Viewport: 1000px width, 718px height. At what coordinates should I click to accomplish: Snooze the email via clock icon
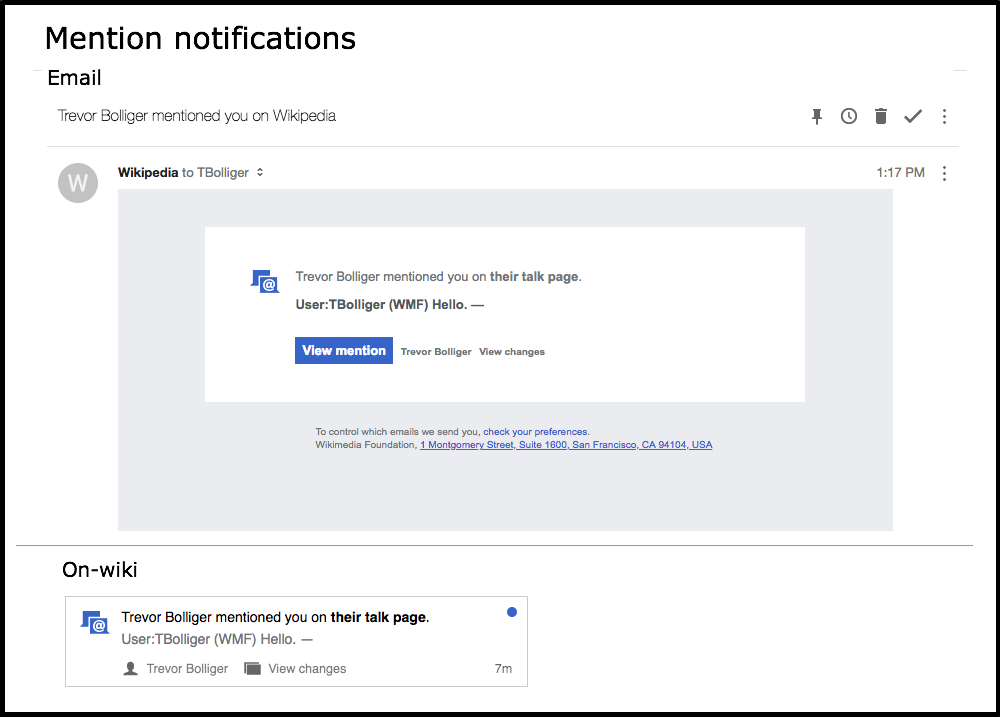click(848, 116)
